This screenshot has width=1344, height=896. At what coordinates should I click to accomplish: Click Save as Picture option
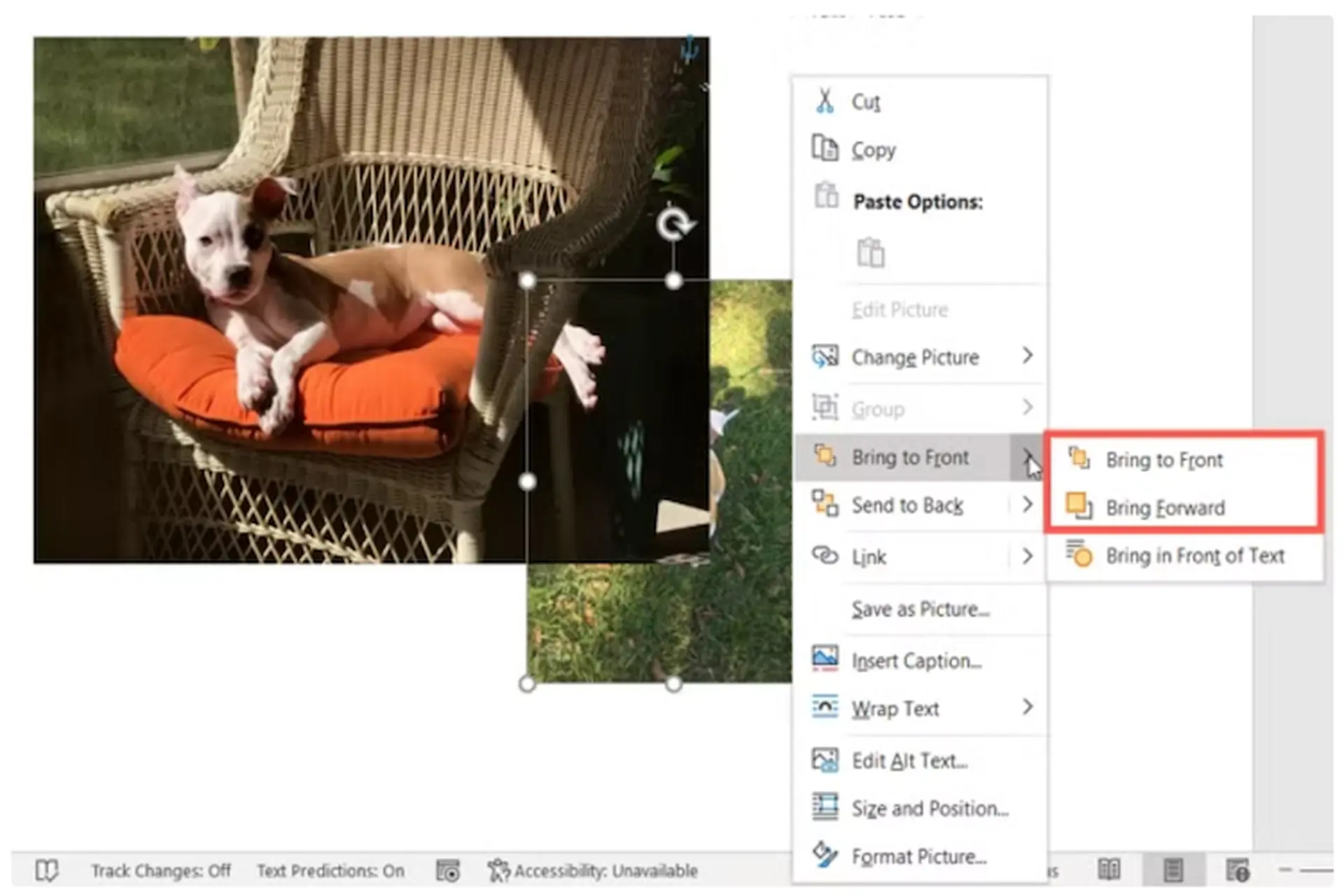tap(920, 609)
